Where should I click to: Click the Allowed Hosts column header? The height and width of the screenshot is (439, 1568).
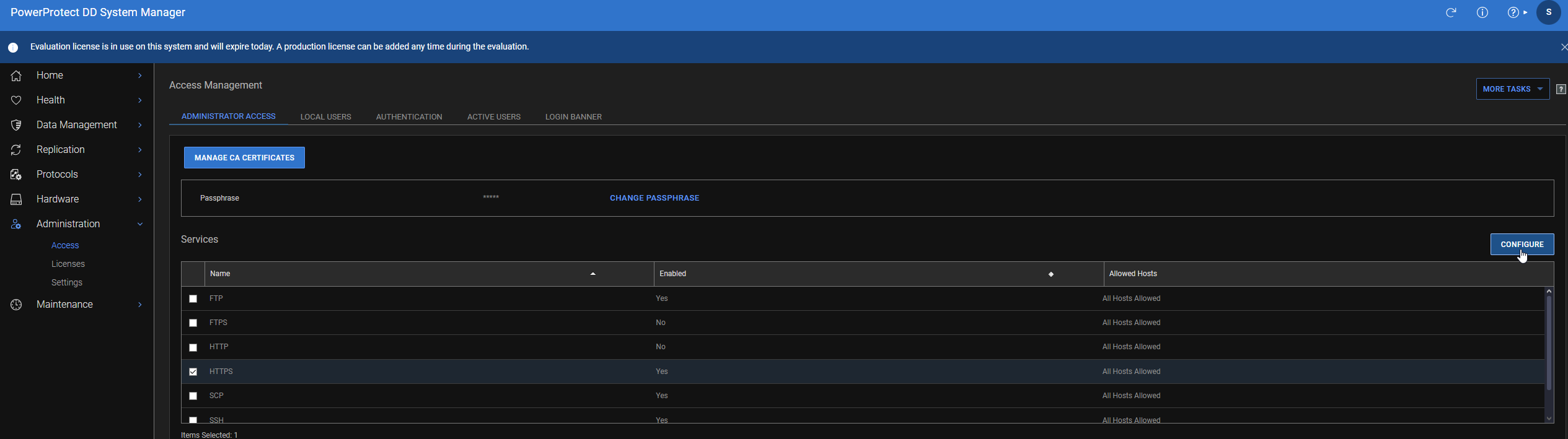click(x=1329, y=274)
